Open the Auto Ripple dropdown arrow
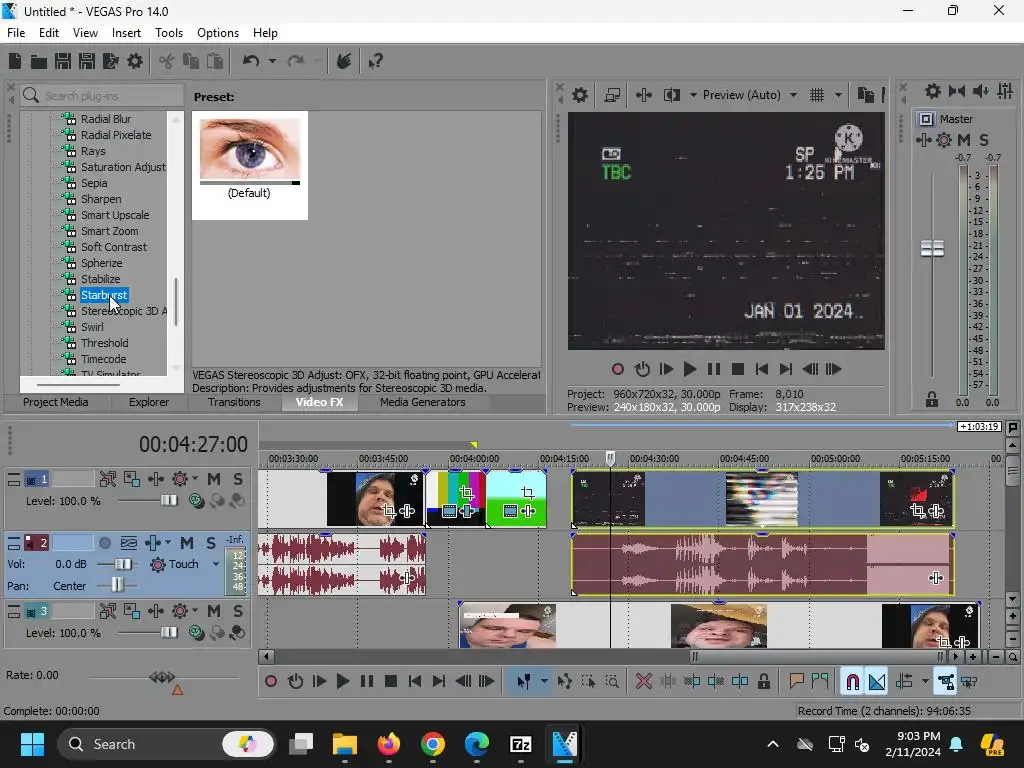 click(925, 682)
